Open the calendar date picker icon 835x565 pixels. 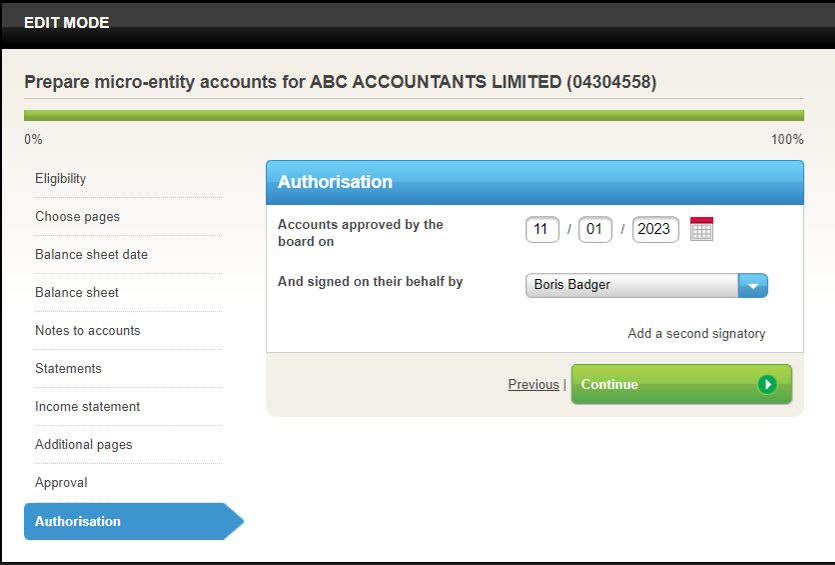tap(702, 229)
